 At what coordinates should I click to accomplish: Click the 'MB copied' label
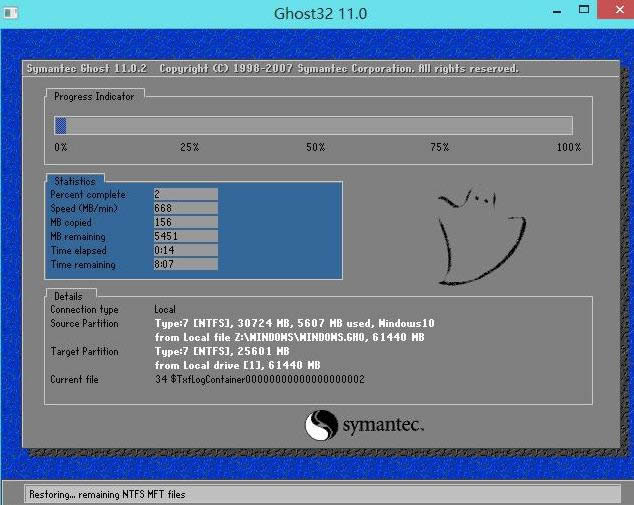pos(71,222)
